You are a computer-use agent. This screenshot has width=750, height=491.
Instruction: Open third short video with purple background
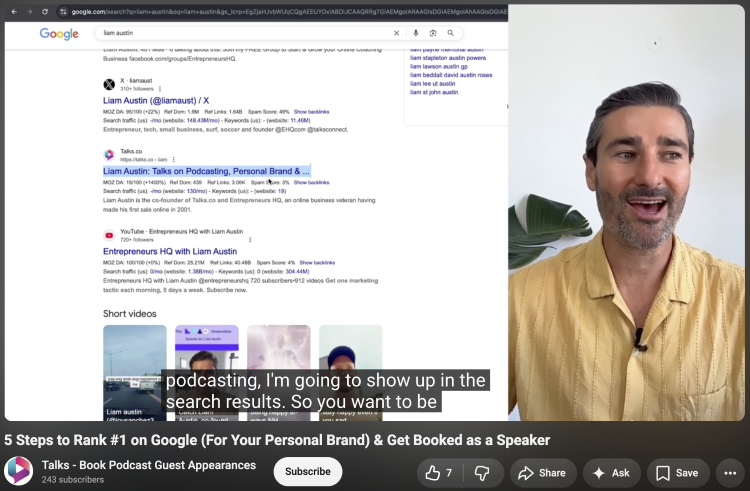point(279,373)
